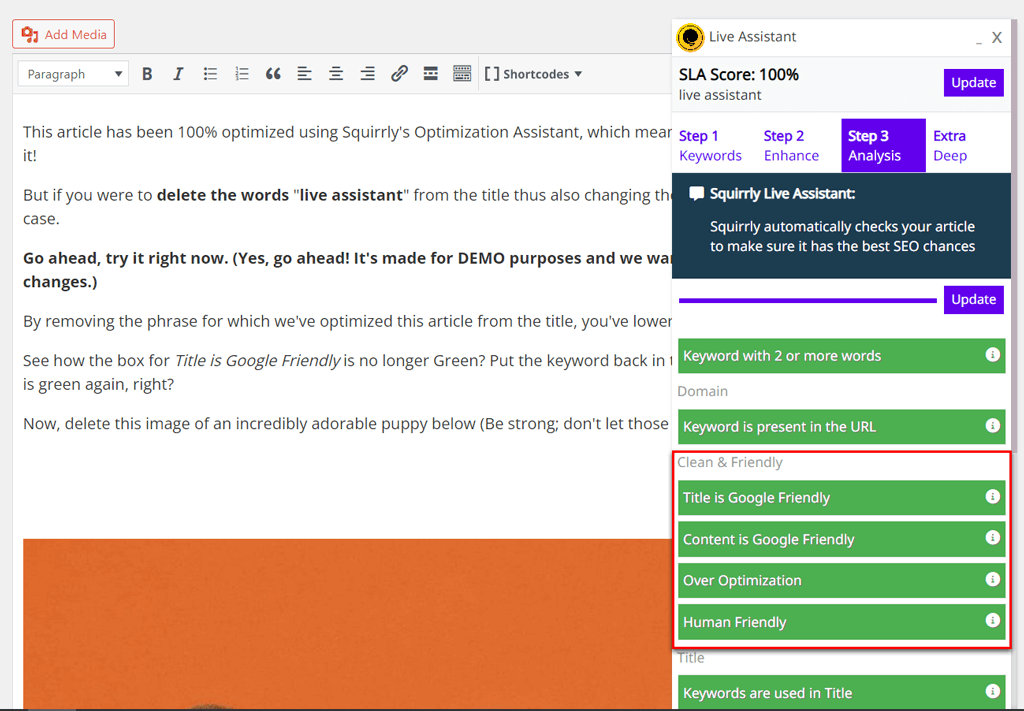Image resolution: width=1024 pixels, height=711 pixels.
Task: Select the Step 3 Analysis tab
Action: pos(883,146)
